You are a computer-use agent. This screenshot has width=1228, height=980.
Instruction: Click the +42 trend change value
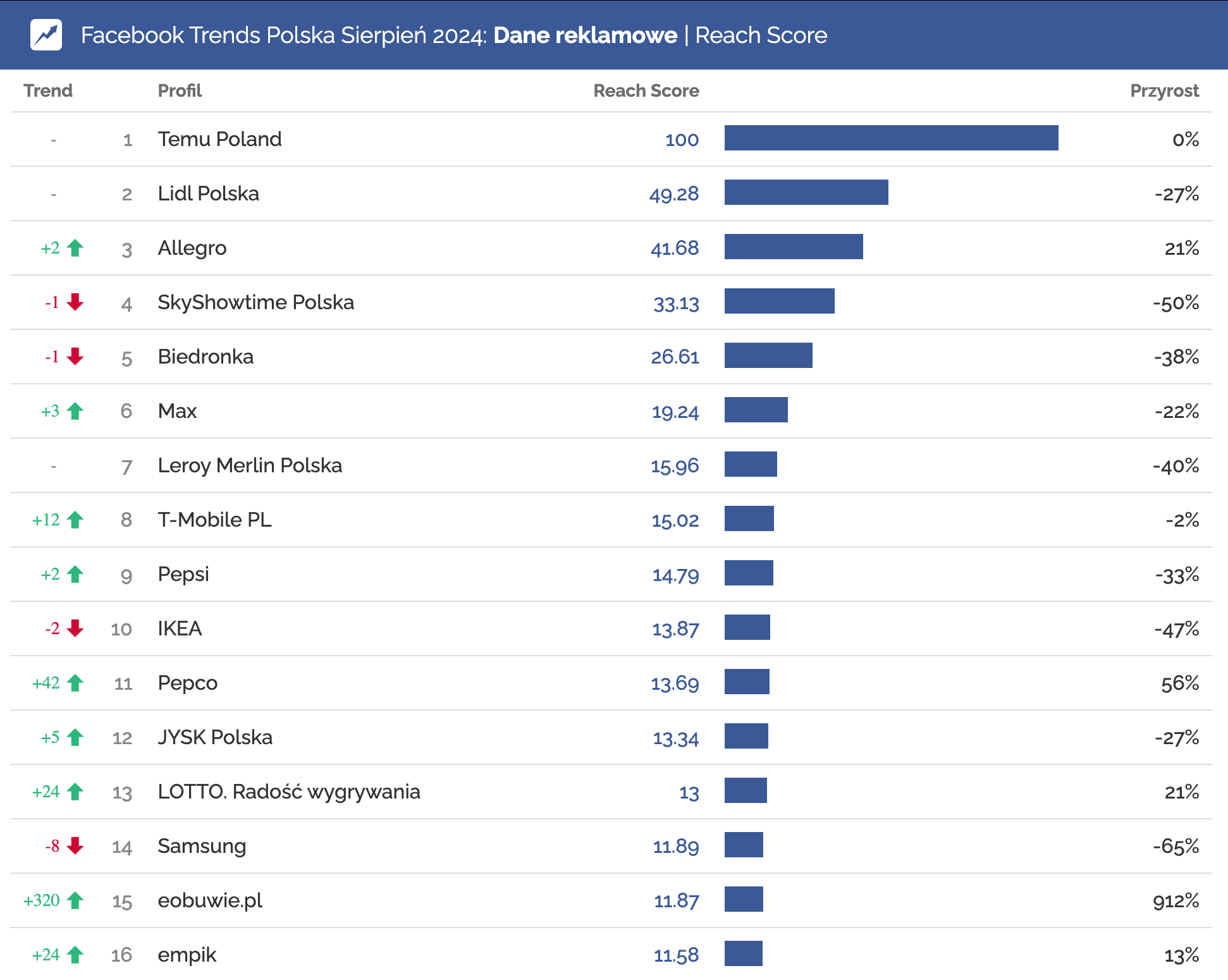point(46,683)
